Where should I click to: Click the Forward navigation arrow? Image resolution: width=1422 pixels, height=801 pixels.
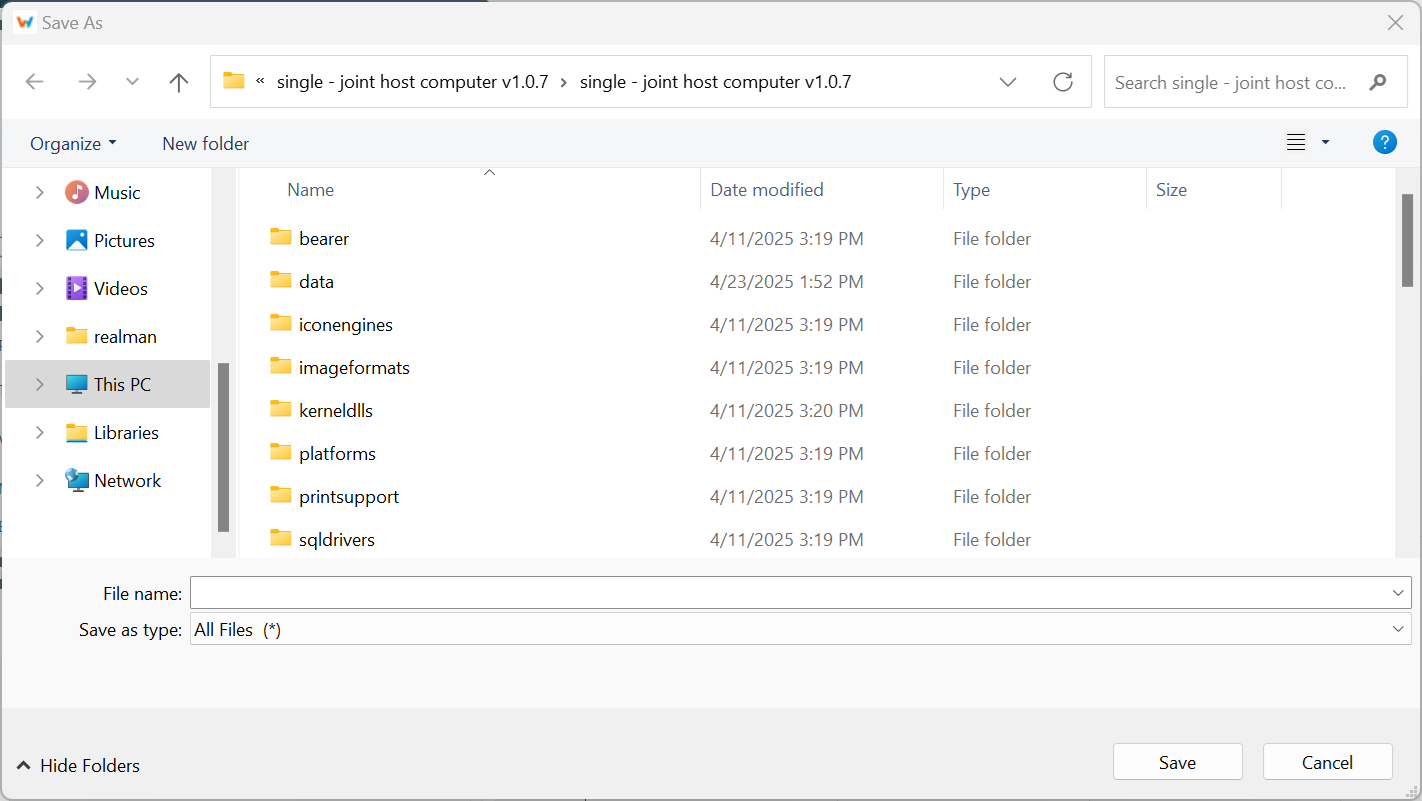(88, 82)
